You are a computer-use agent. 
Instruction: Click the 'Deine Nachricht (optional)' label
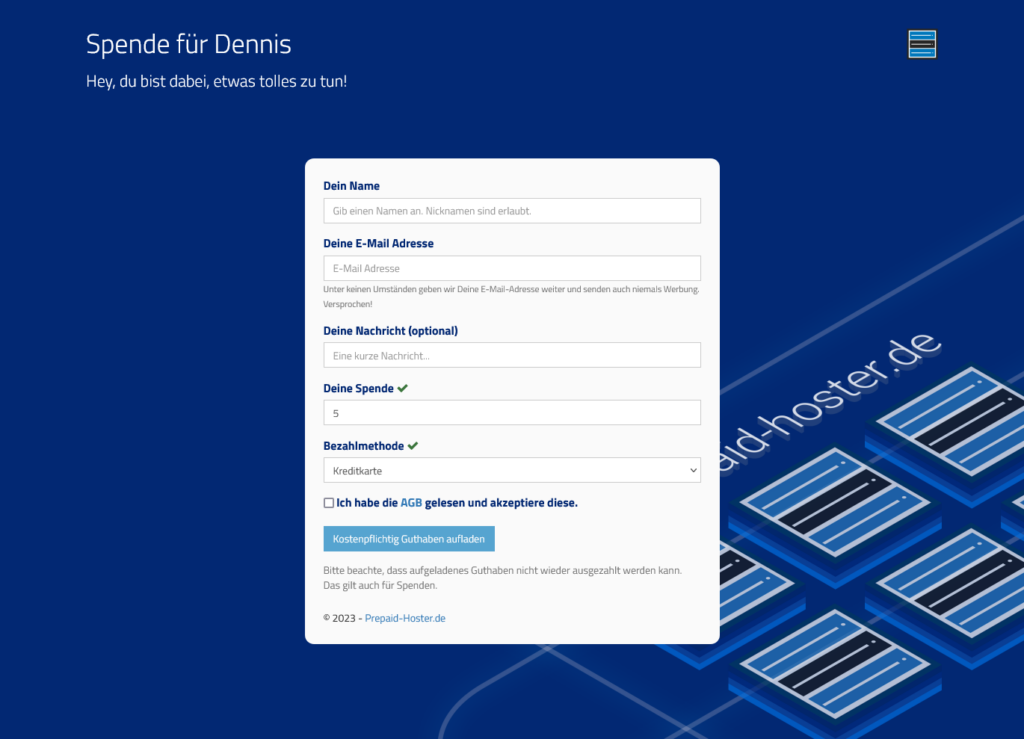tap(391, 330)
